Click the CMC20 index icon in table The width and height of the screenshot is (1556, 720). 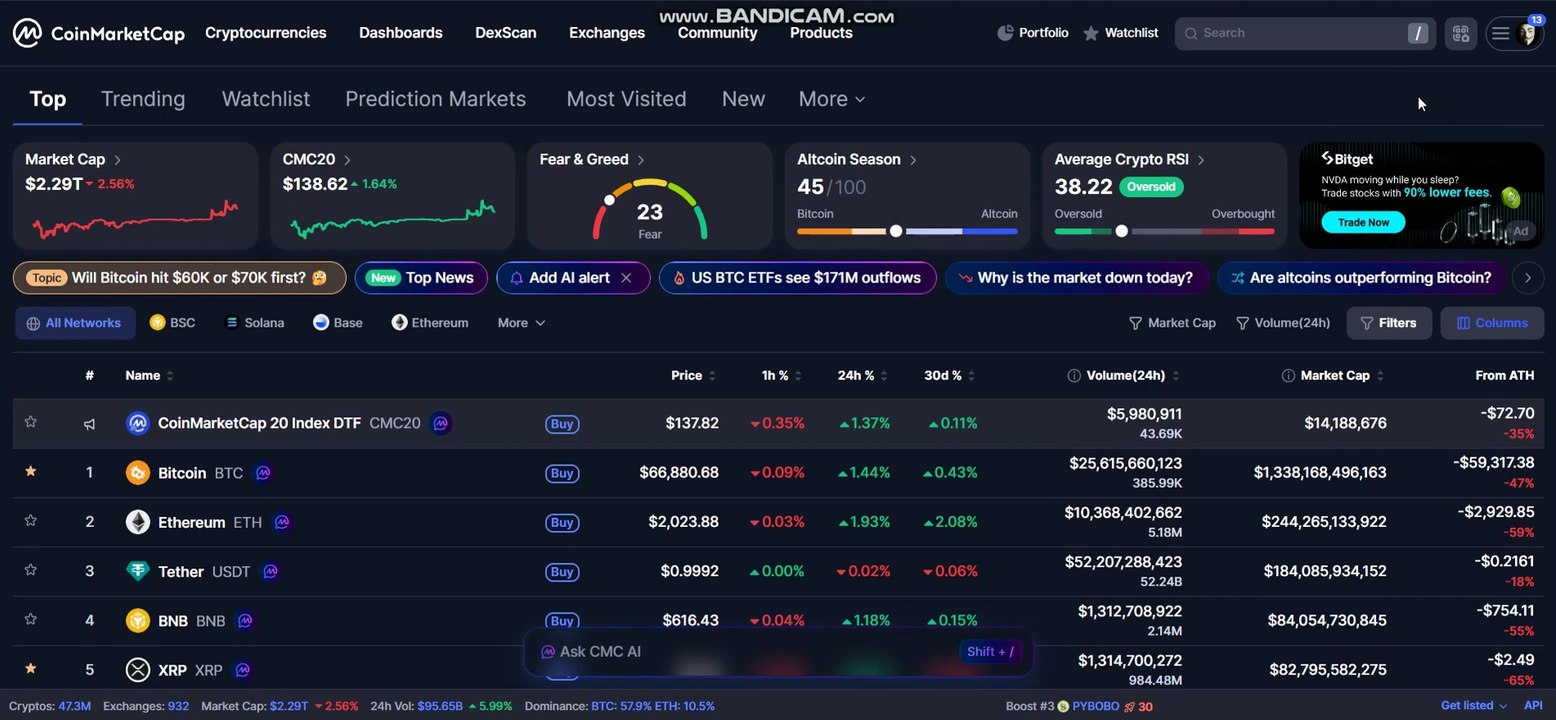(138, 423)
